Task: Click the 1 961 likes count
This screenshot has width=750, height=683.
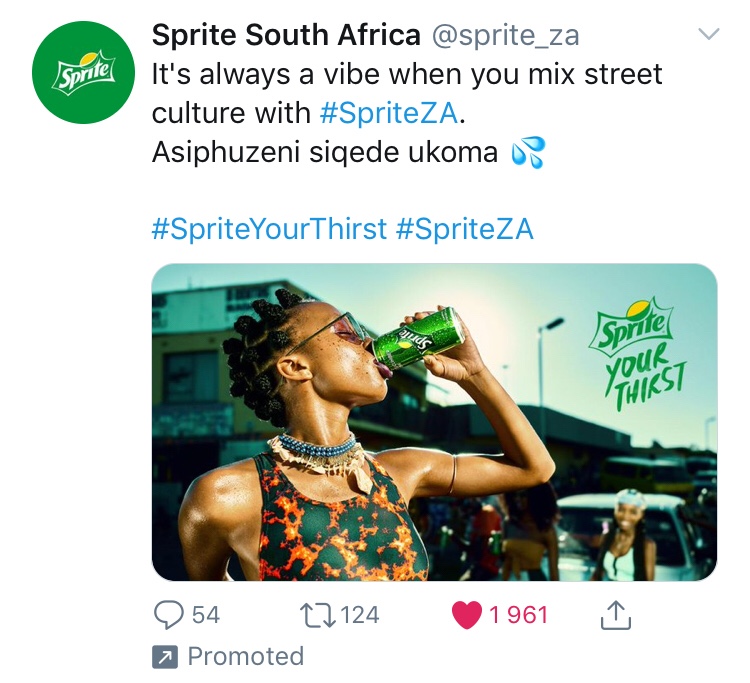Action: [519, 614]
